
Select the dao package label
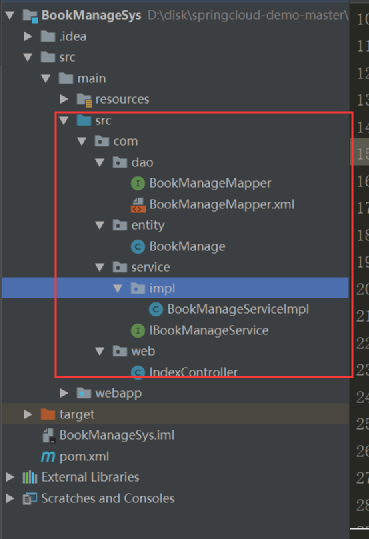[142, 162]
